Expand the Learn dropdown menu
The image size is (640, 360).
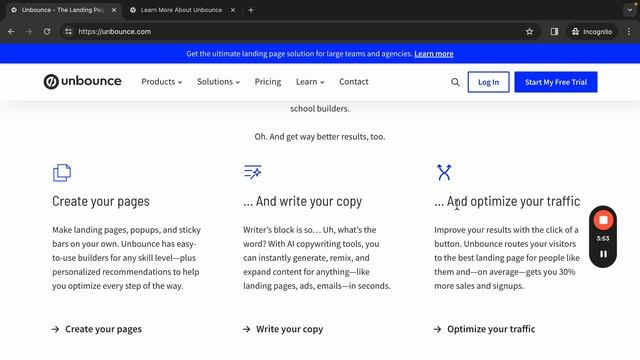(x=310, y=82)
